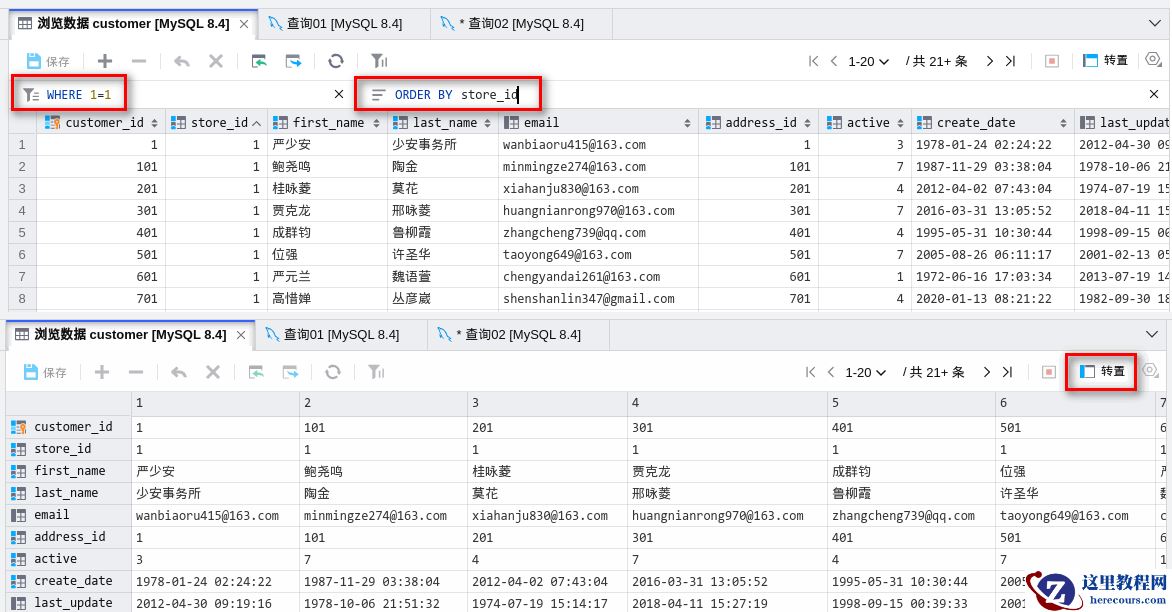Viewport: 1172px width, 612px height.
Task: Go to next page in lower panel
Action: point(987,372)
